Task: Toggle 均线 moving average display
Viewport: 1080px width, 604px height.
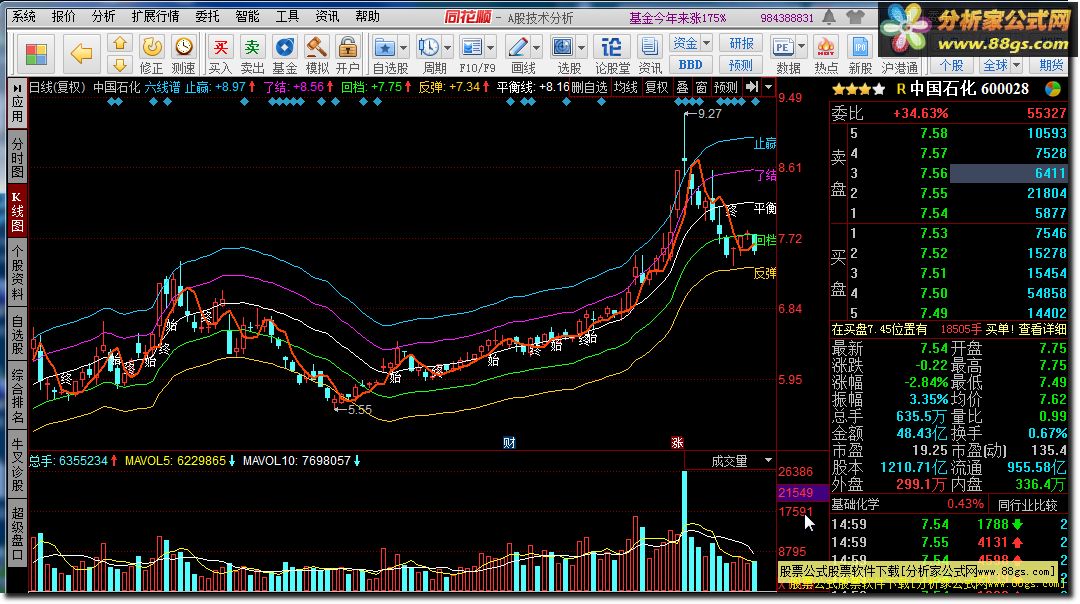Action: point(625,87)
